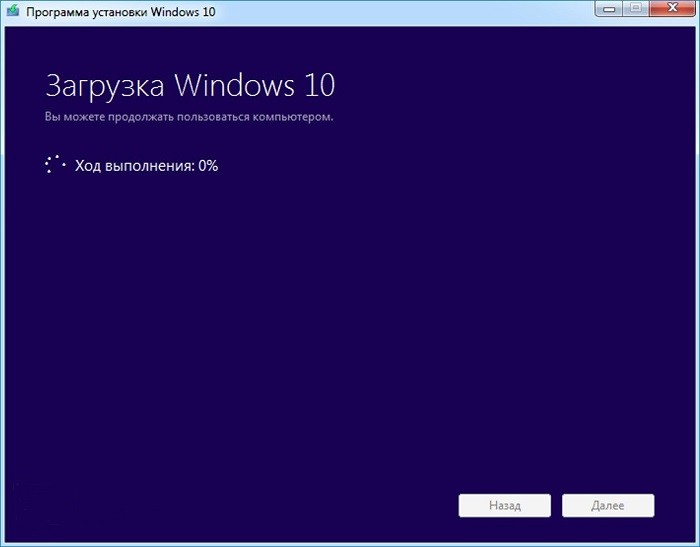Click the 'Ход выполнения: 0%' text
This screenshot has height=547, width=700.
click(146, 166)
